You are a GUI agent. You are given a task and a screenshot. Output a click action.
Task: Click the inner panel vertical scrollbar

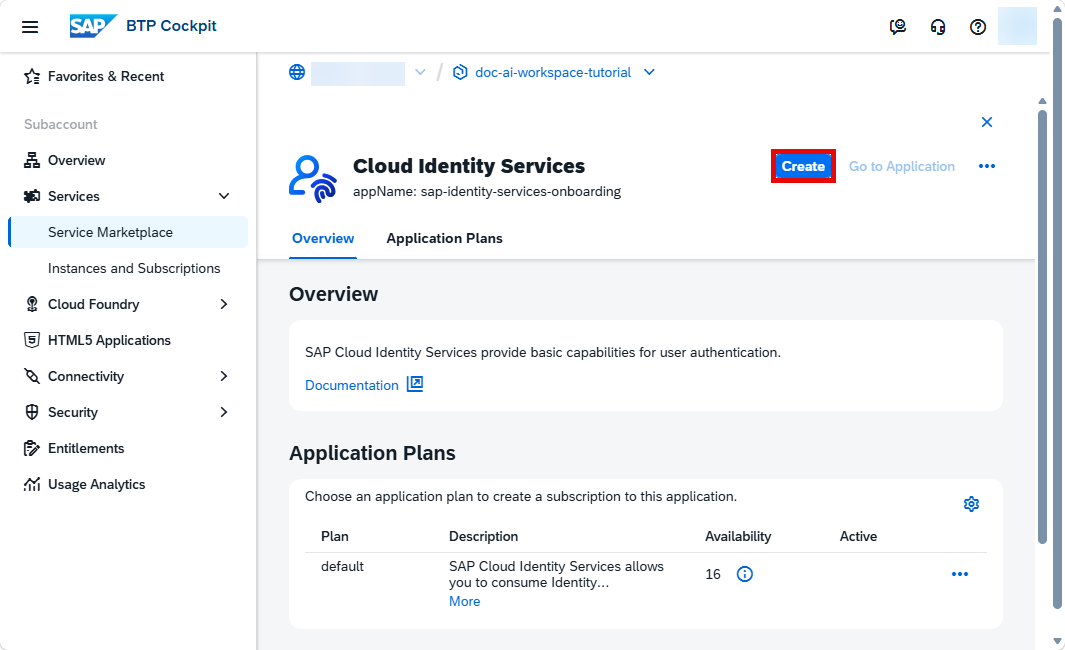coord(1043,326)
